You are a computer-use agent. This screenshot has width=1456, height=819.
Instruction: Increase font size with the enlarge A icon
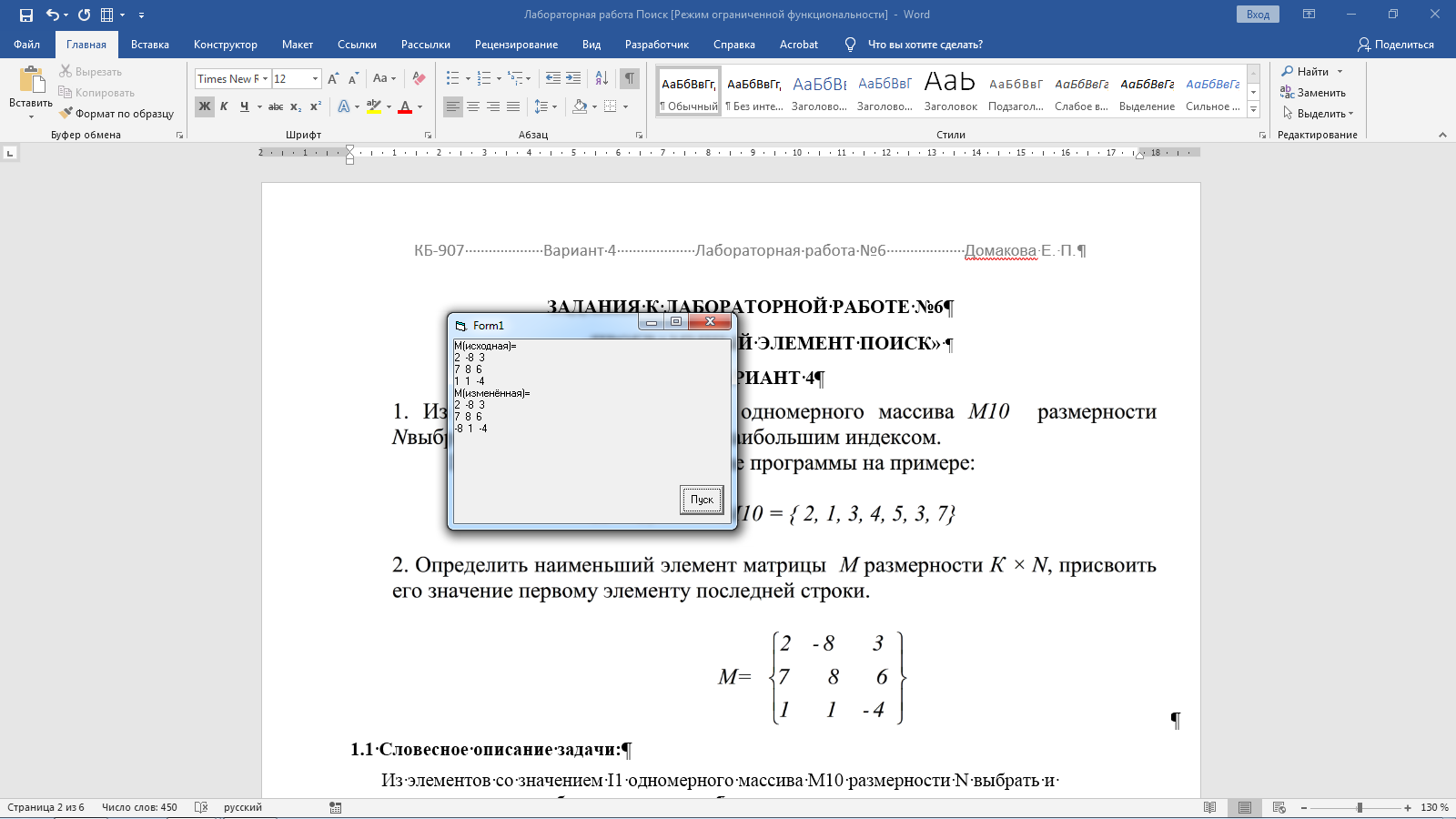(x=333, y=78)
